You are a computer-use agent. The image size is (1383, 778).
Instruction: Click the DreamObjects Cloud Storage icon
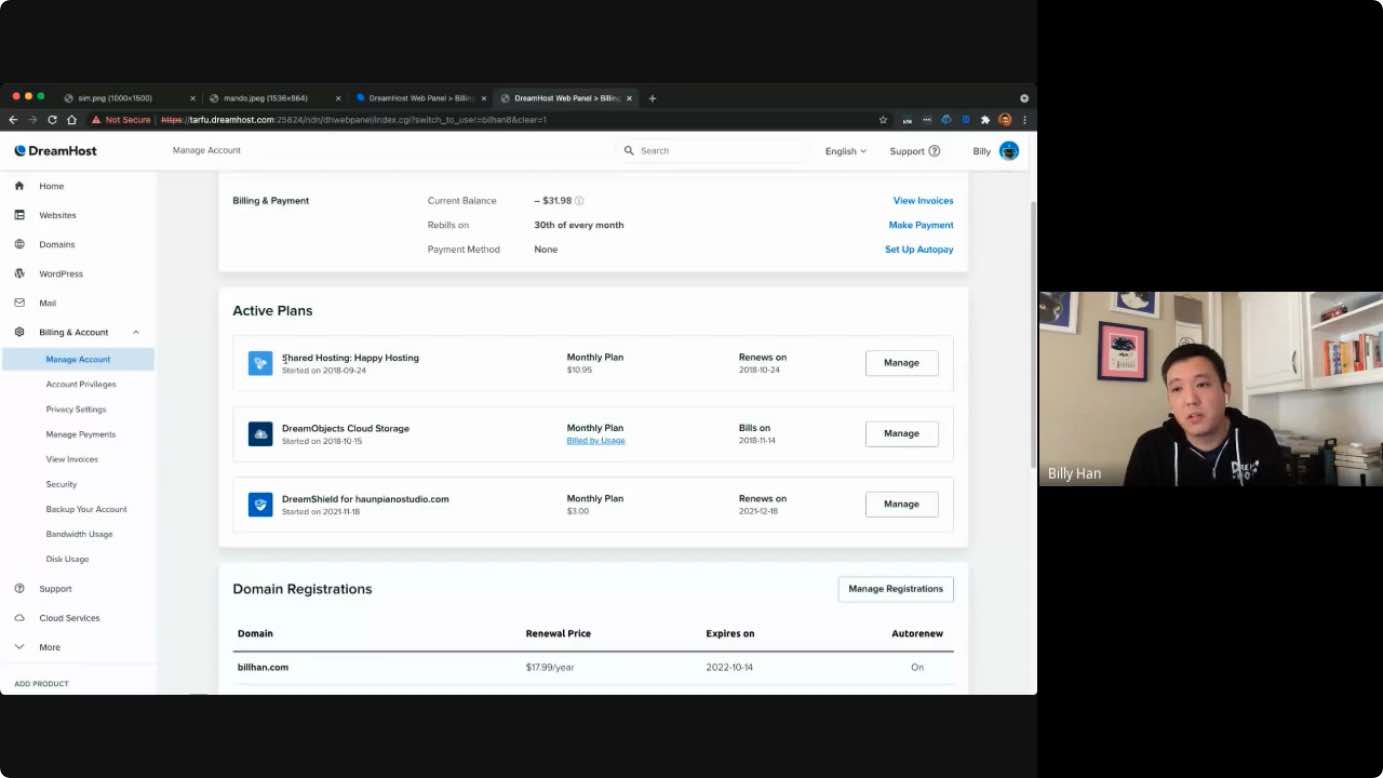click(260, 434)
